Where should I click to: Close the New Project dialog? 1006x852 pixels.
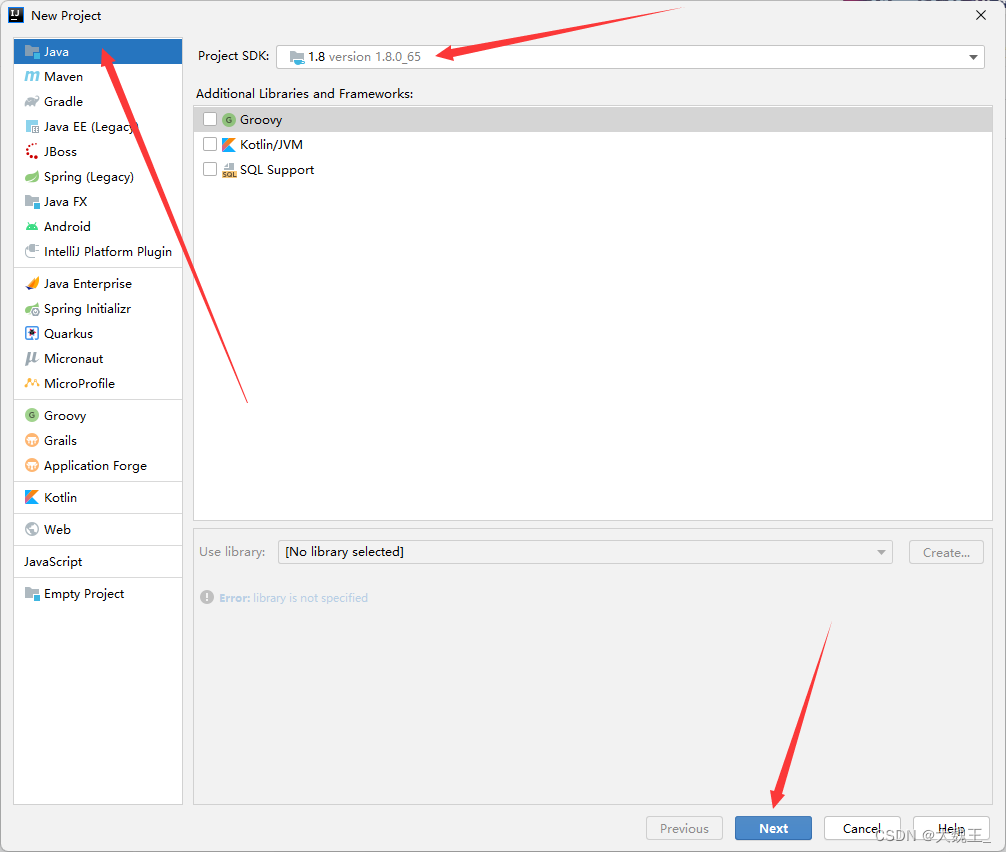(x=981, y=15)
